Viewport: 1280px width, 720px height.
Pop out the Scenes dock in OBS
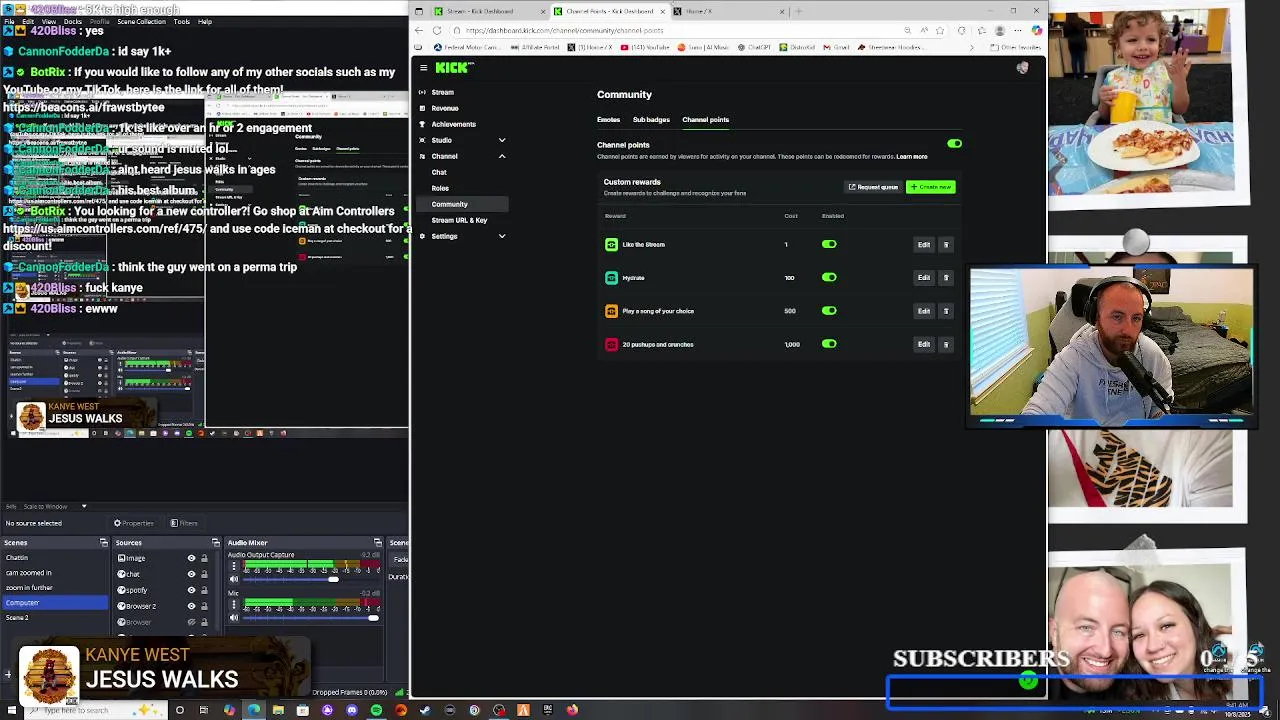tap(104, 543)
